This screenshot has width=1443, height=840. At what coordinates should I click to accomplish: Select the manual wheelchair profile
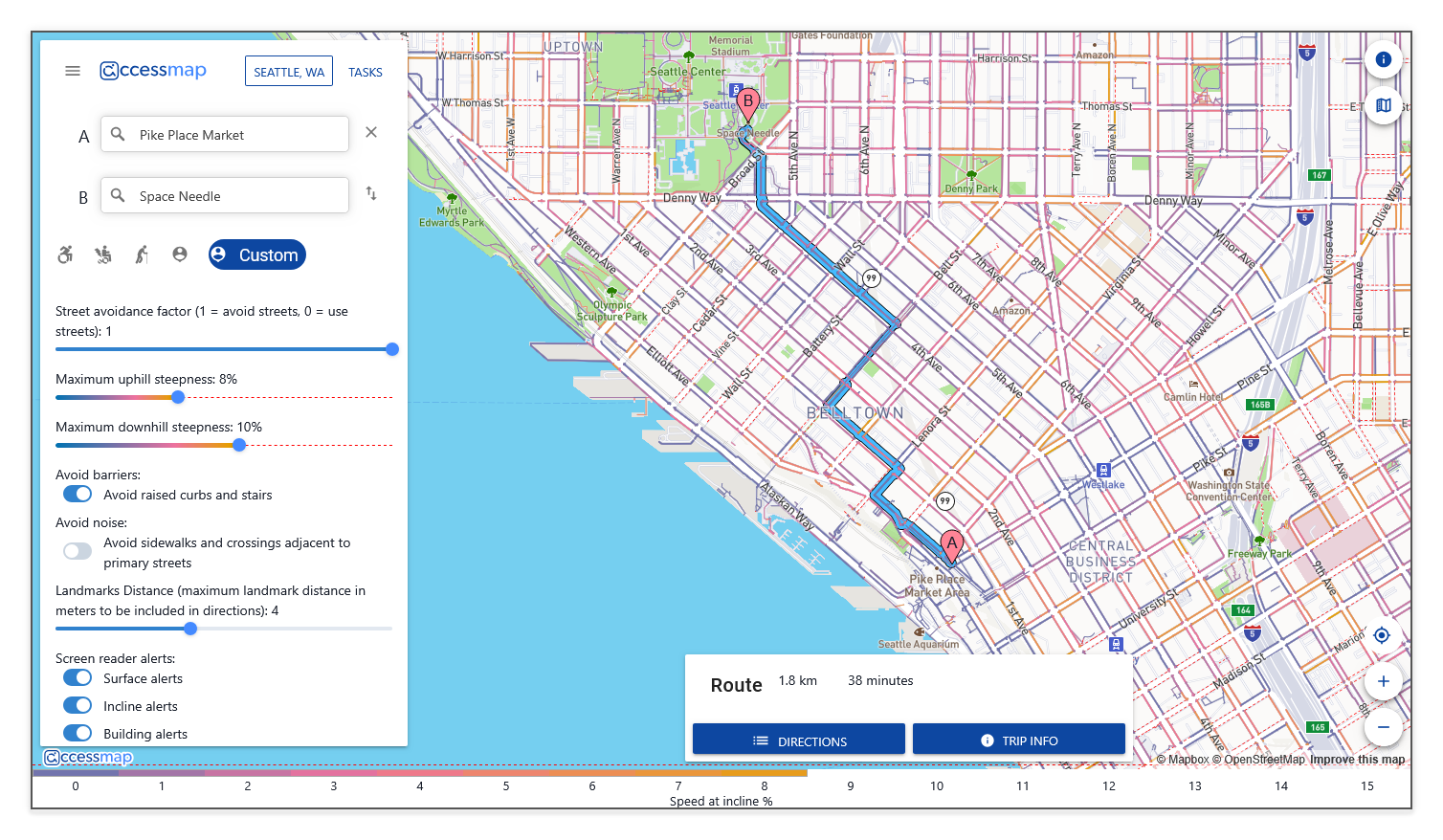[x=65, y=254]
